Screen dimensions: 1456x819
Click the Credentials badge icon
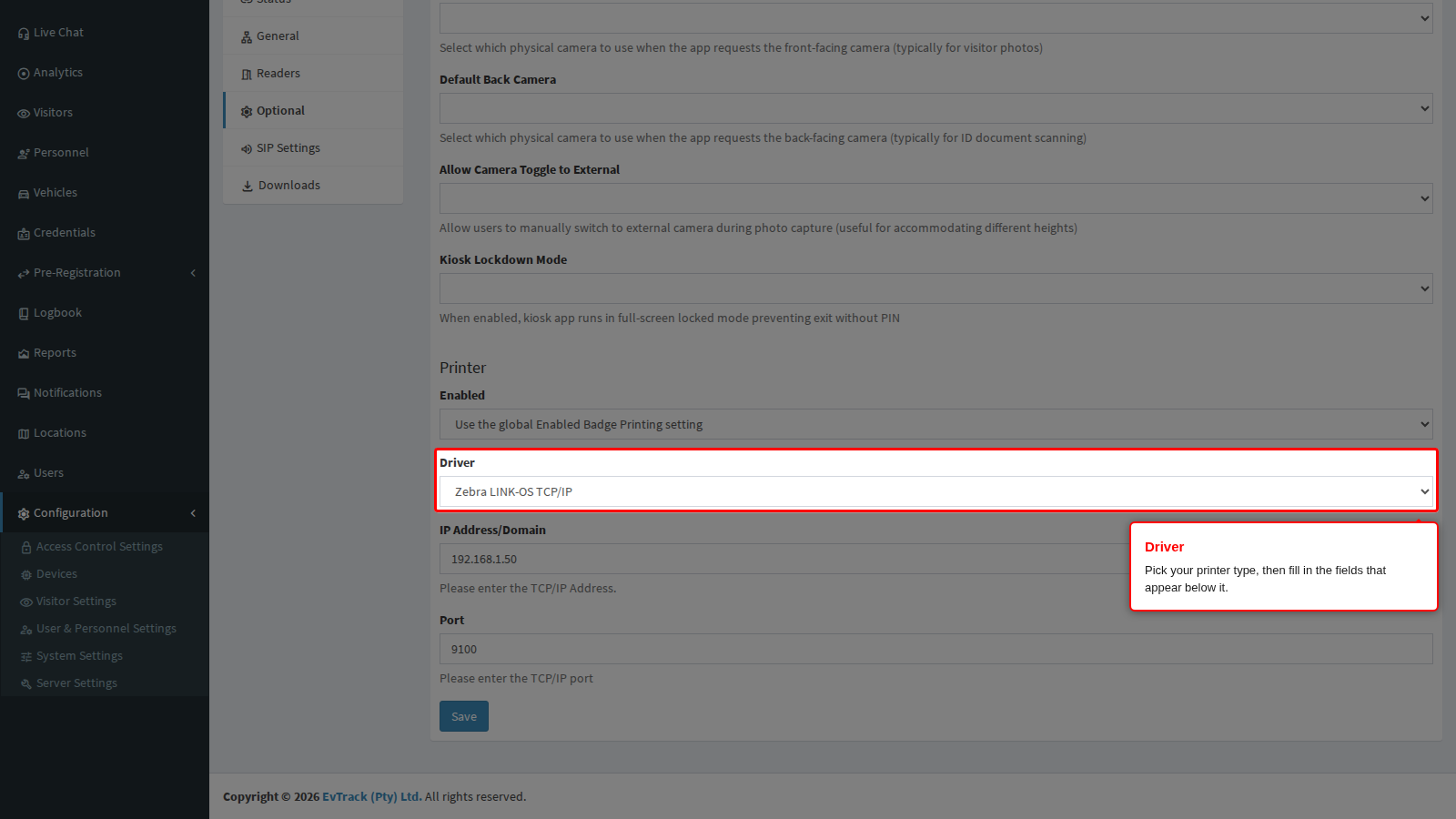(x=24, y=234)
